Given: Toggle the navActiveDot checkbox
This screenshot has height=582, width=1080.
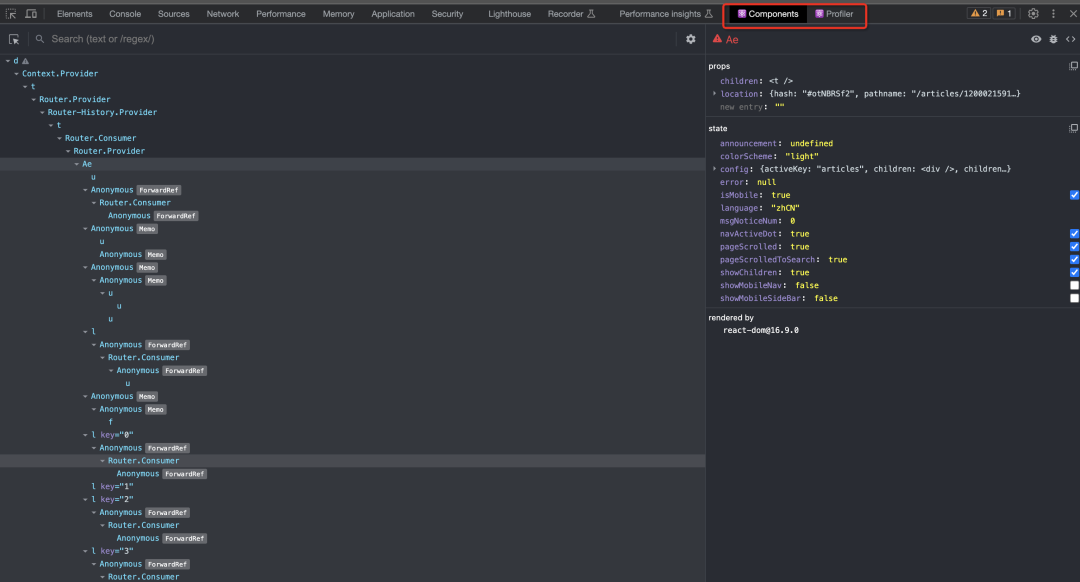Looking at the screenshot, I should (1074, 233).
